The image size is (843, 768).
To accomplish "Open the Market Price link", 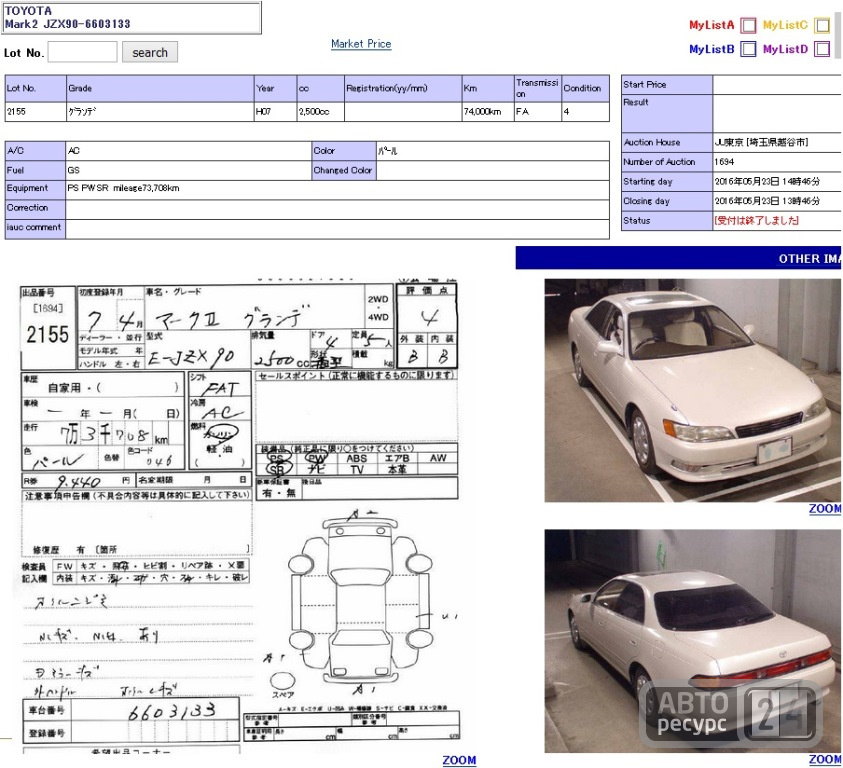I will point(361,44).
